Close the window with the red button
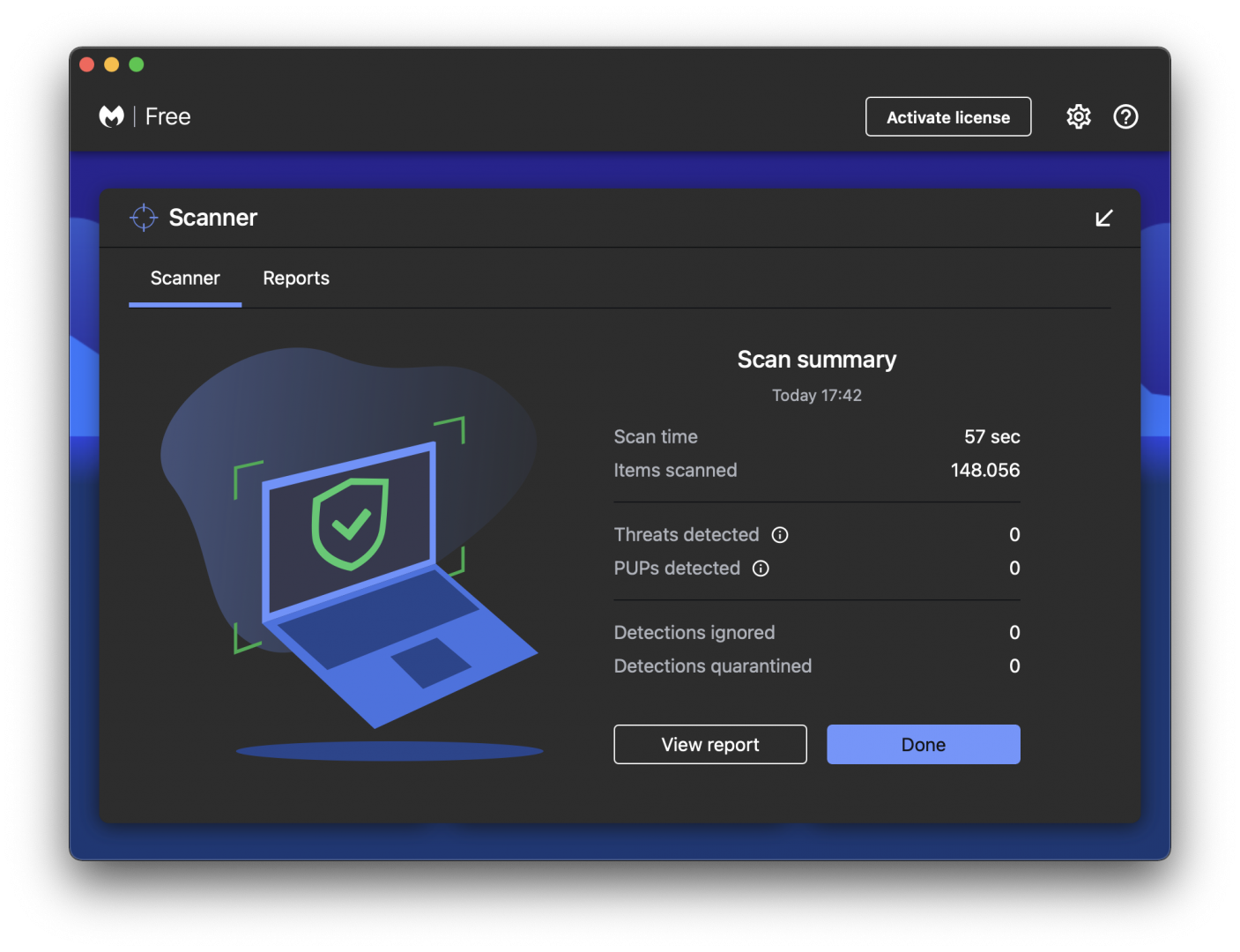The image size is (1240, 952). (86, 64)
